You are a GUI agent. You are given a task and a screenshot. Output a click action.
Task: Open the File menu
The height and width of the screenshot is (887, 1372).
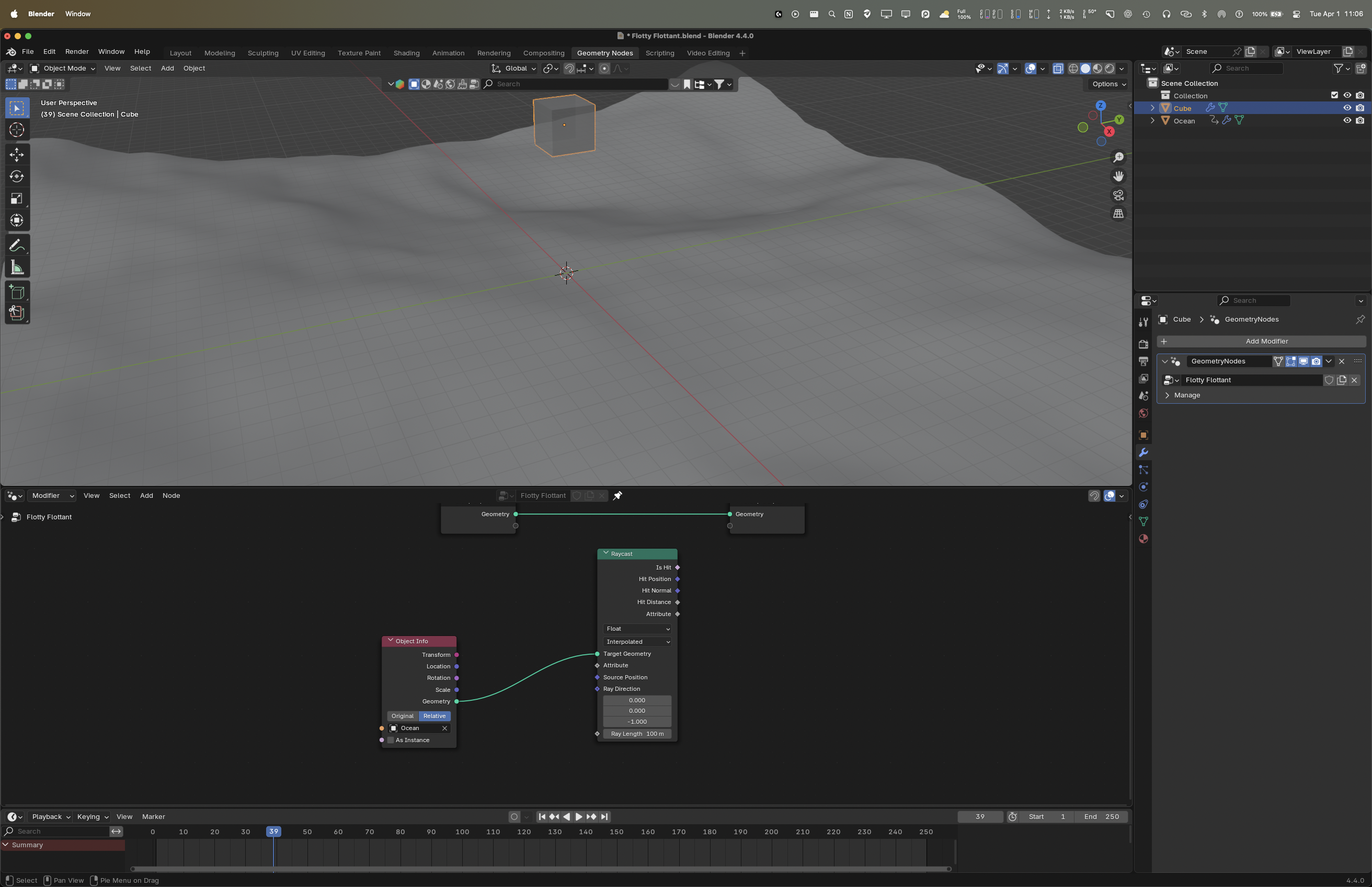click(x=28, y=52)
